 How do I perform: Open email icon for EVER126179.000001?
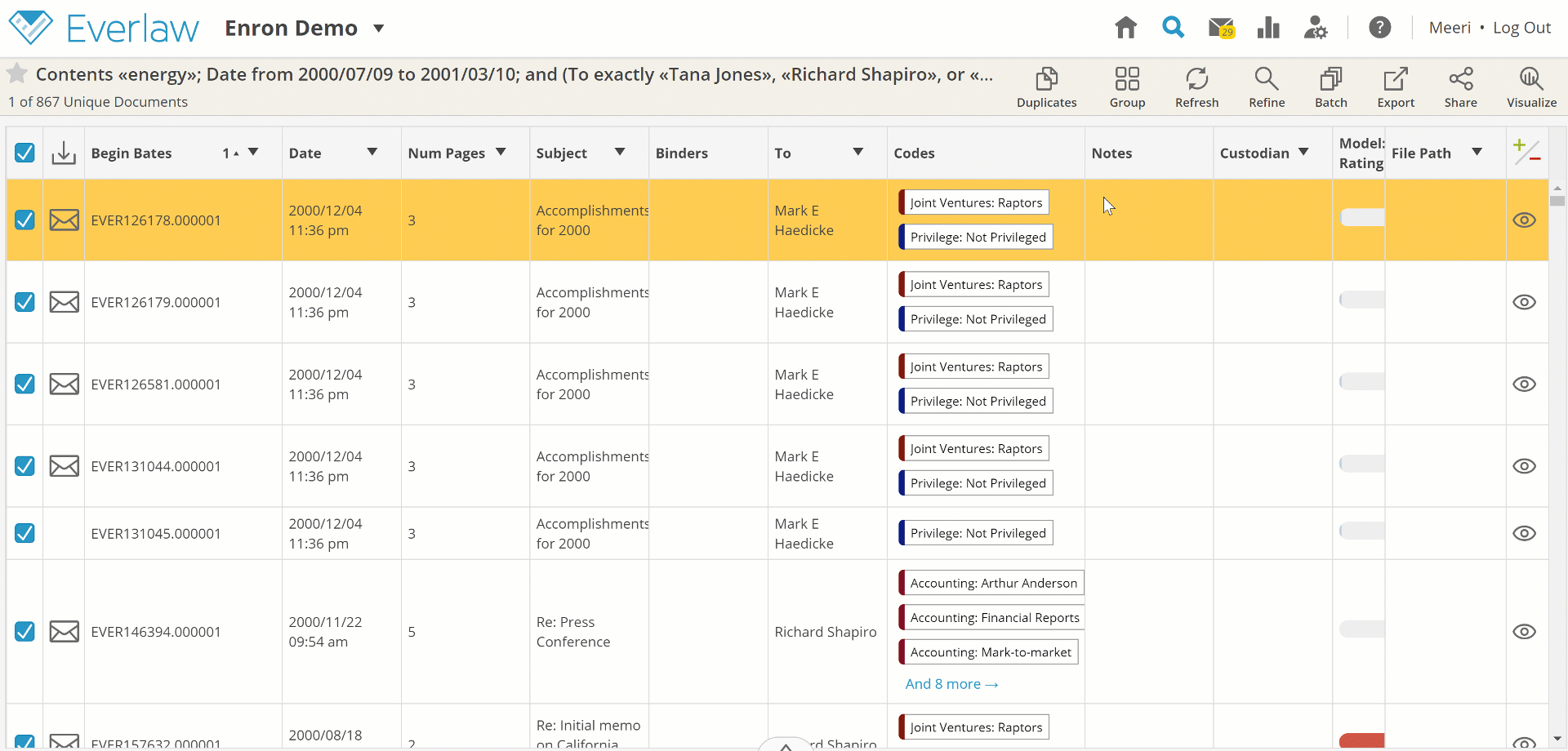(65, 302)
